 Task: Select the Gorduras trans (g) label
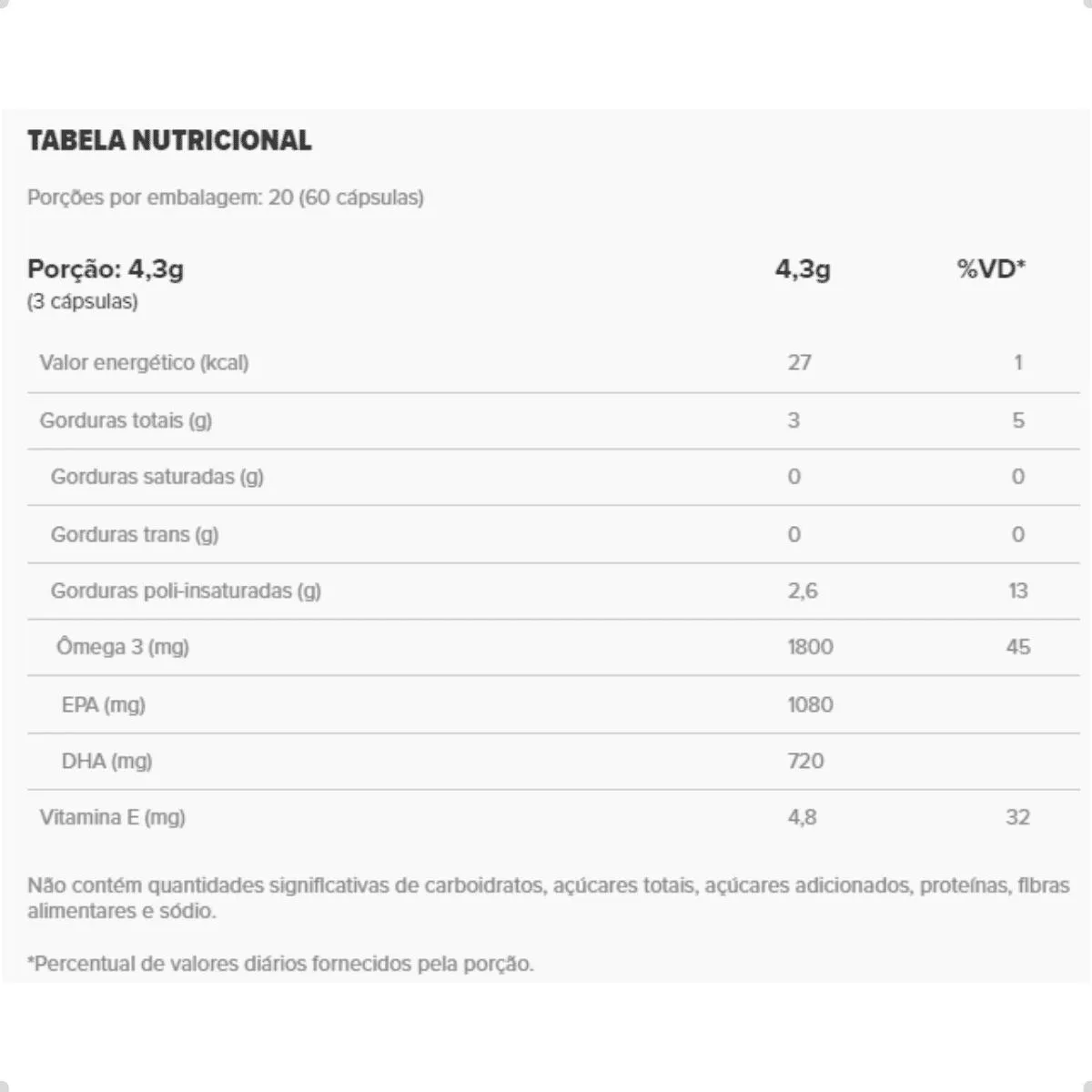135,534
